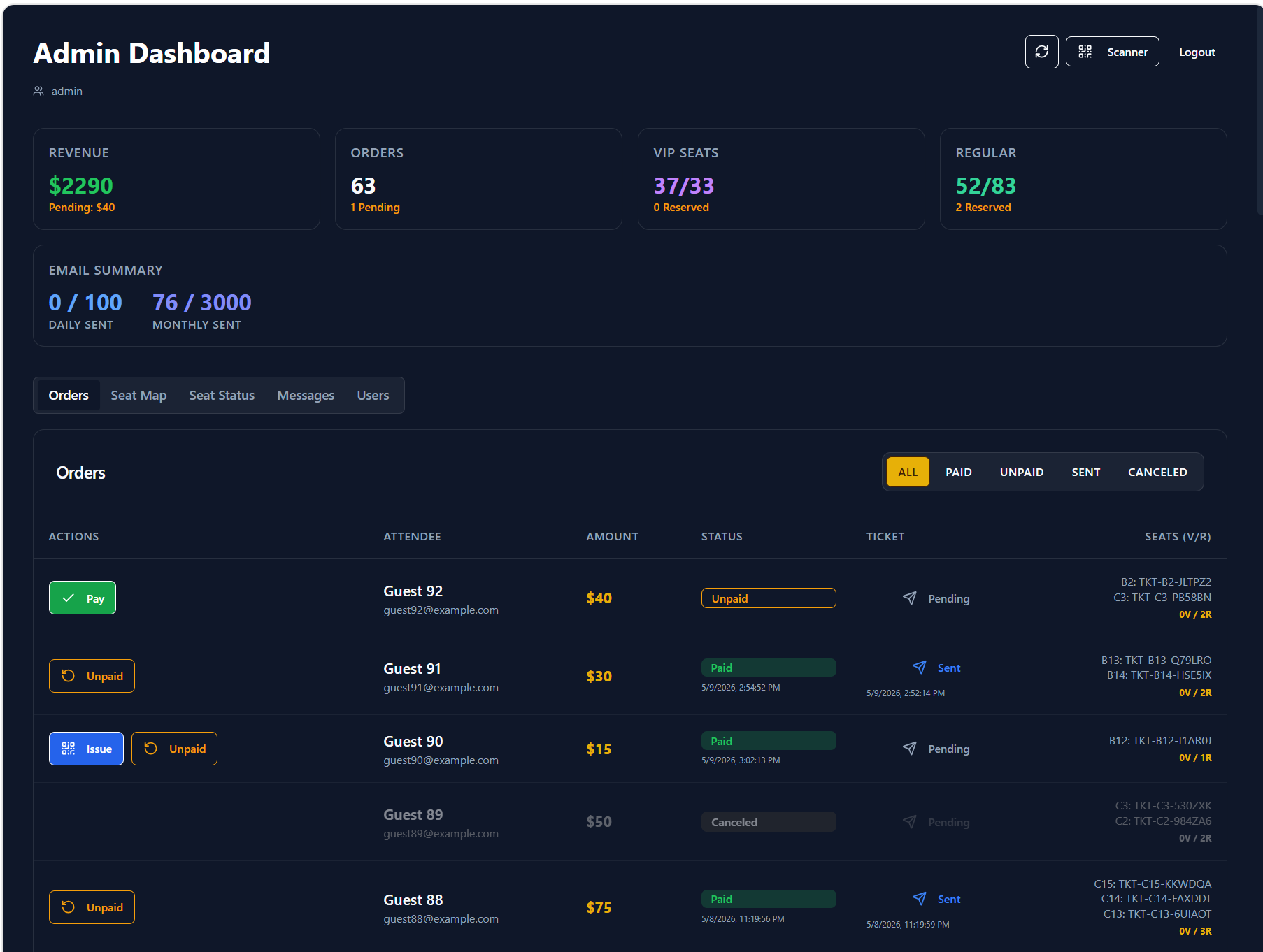1263x952 pixels.
Task: Click Guest 88 sent ticket plane icon
Action: point(919,899)
